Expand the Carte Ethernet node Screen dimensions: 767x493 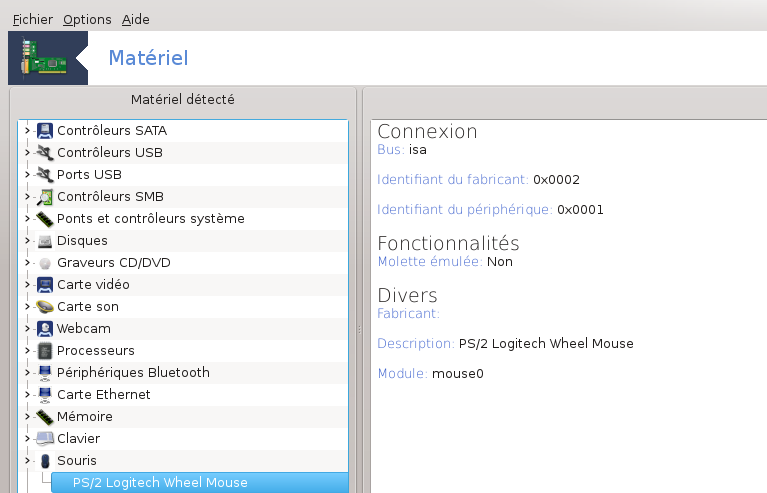(x=27, y=395)
